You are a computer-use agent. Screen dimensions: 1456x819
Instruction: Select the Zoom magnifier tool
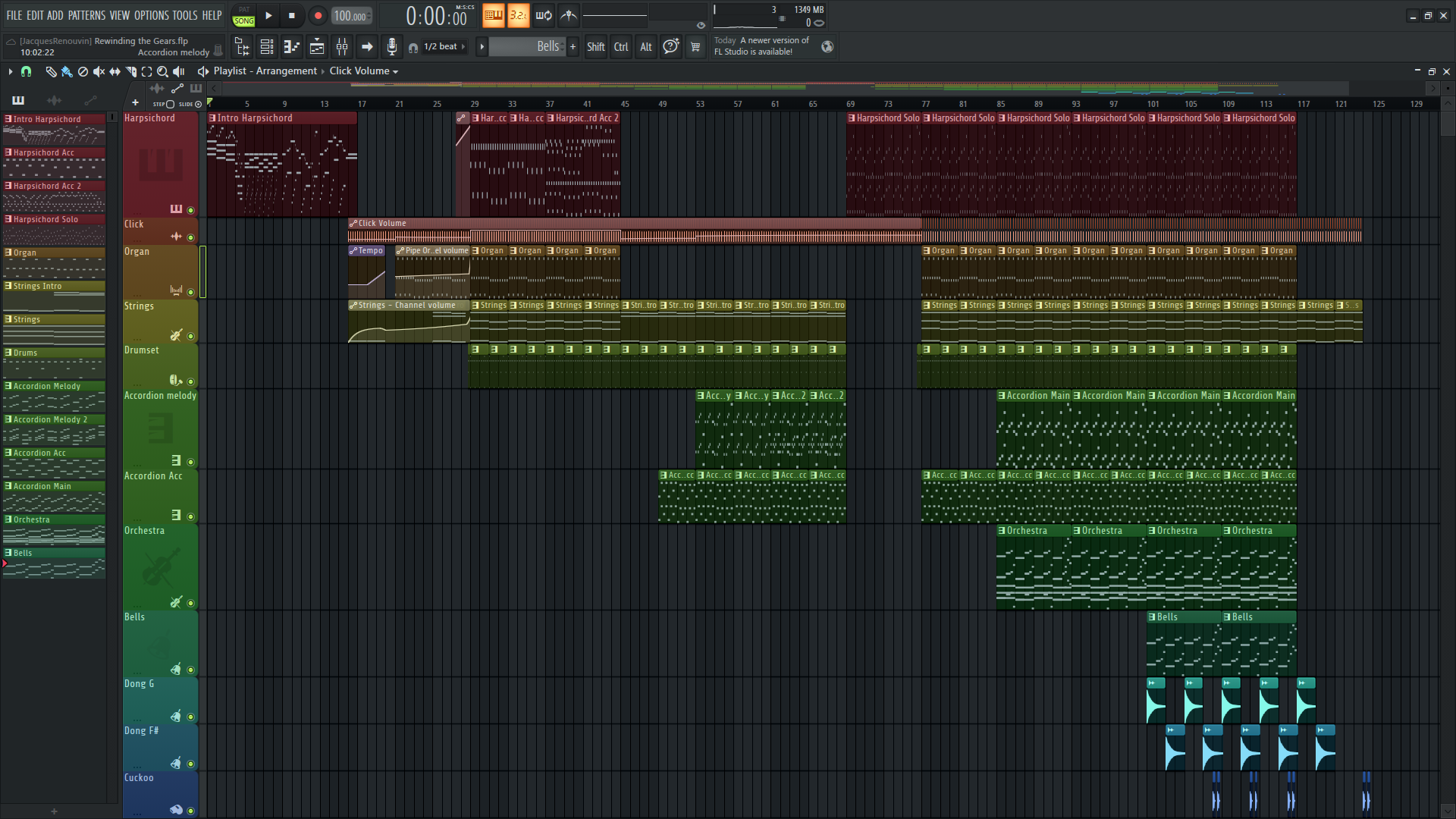tap(162, 71)
